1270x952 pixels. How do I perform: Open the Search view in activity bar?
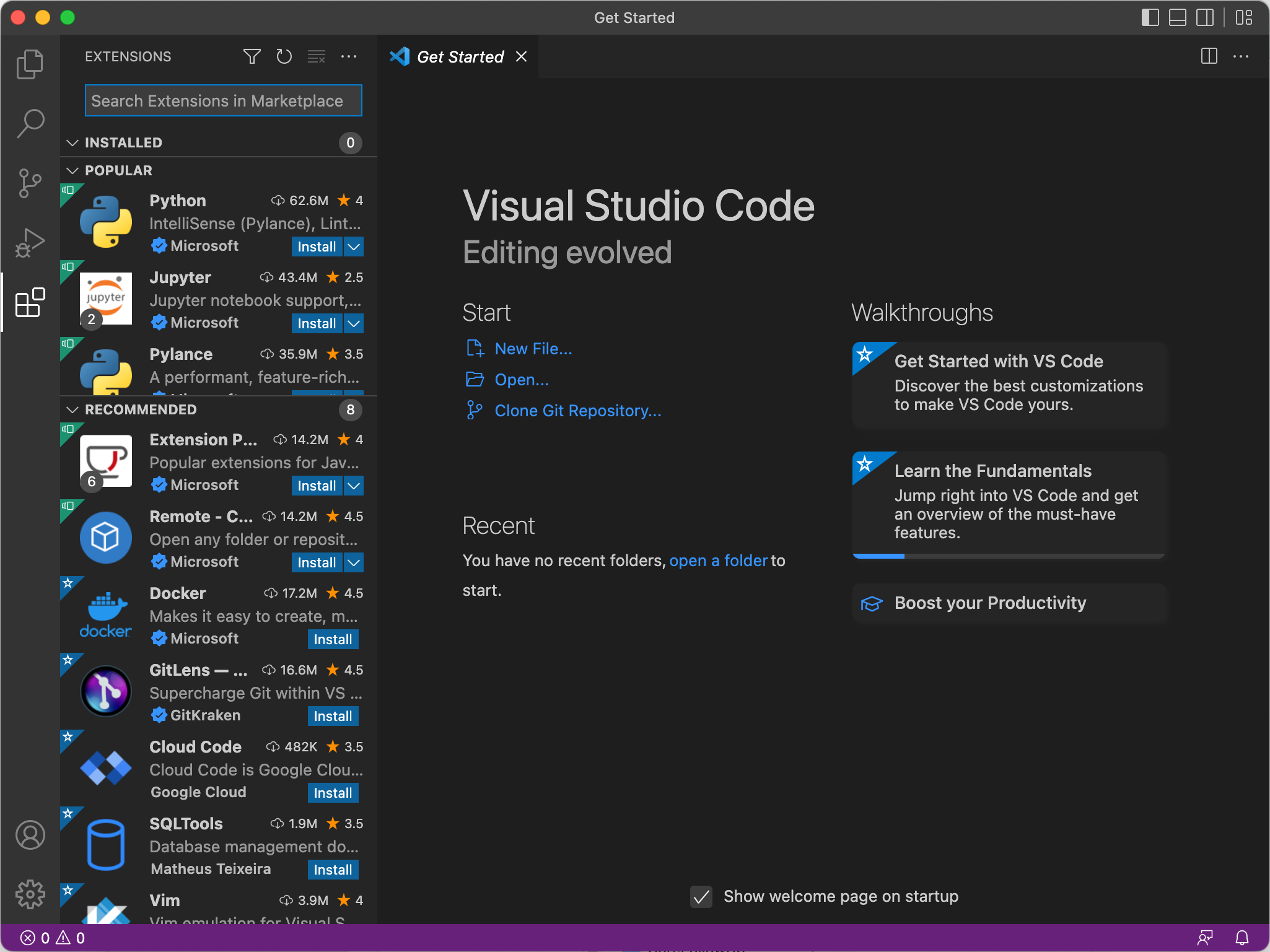(30, 123)
